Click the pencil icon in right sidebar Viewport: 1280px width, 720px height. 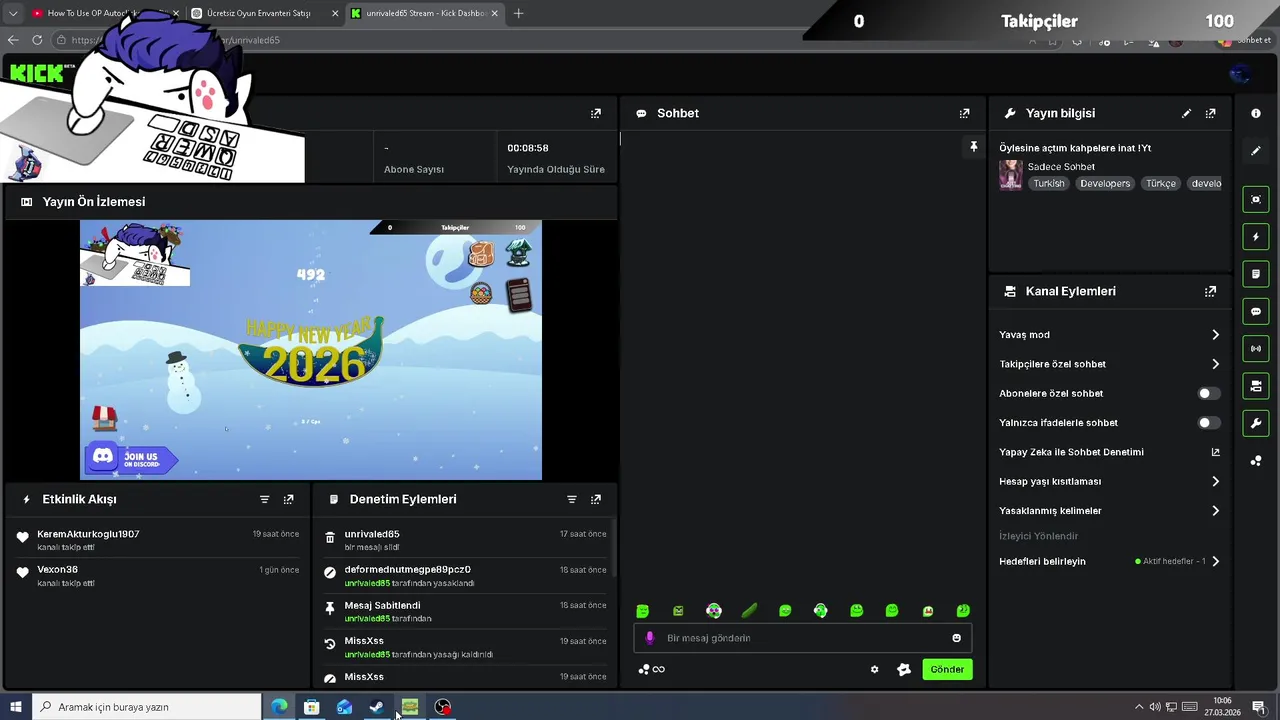(1256, 151)
